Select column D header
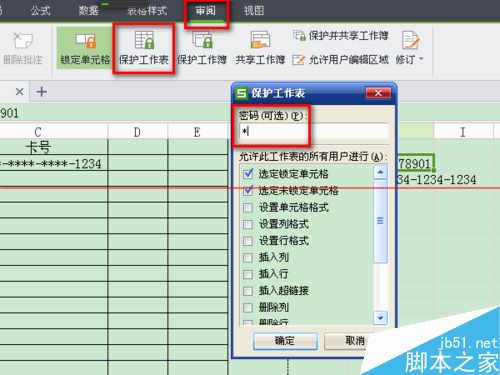This screenshot has width=500, height=375. point(137,132)
